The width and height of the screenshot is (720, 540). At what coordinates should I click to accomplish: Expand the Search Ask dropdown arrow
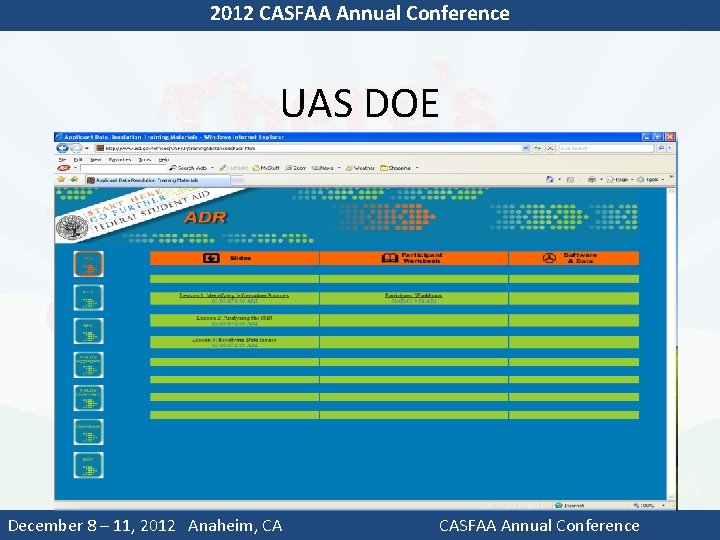click(212, 168)
